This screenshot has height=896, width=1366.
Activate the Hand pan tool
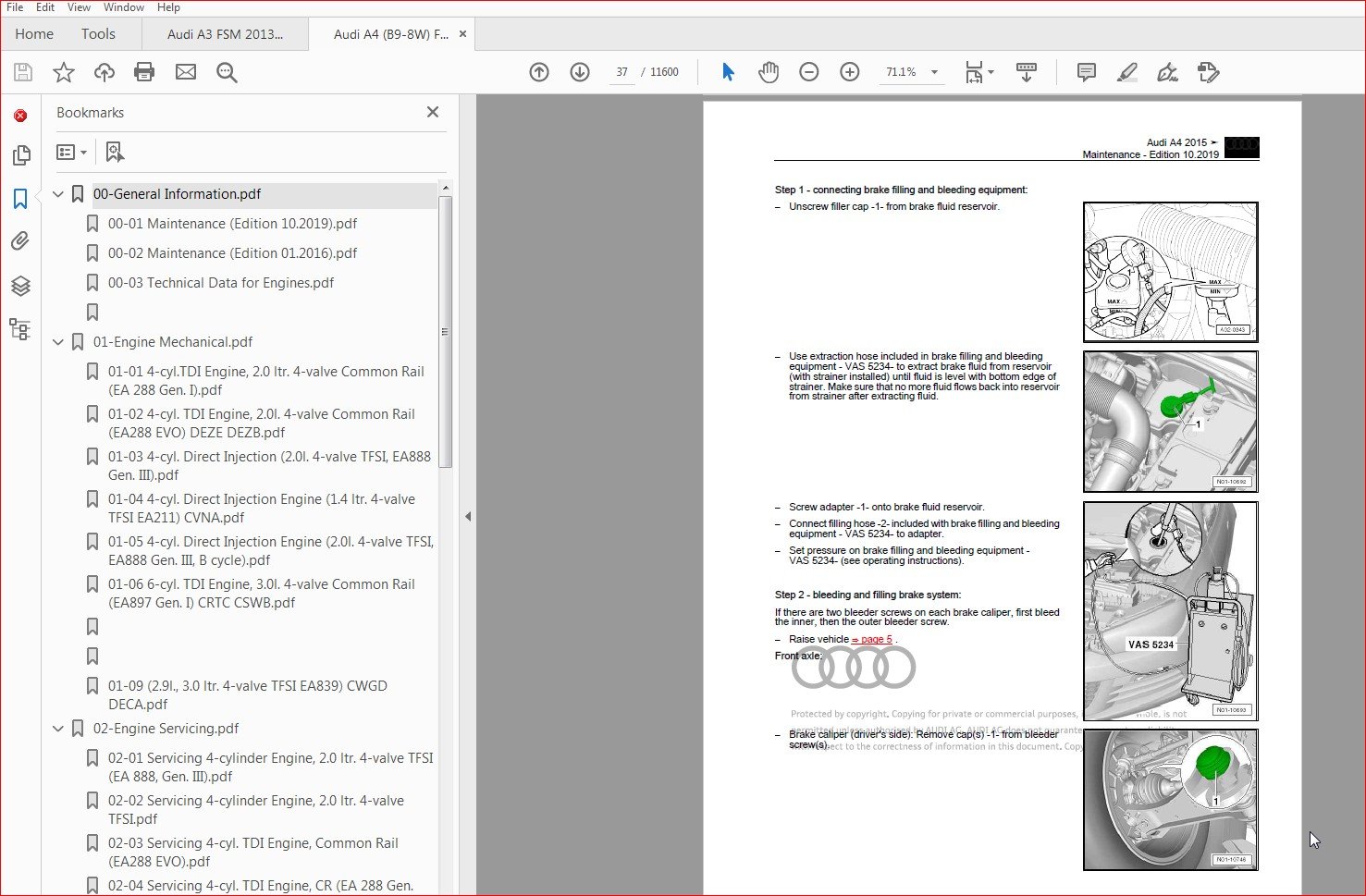tap(769, 72)
